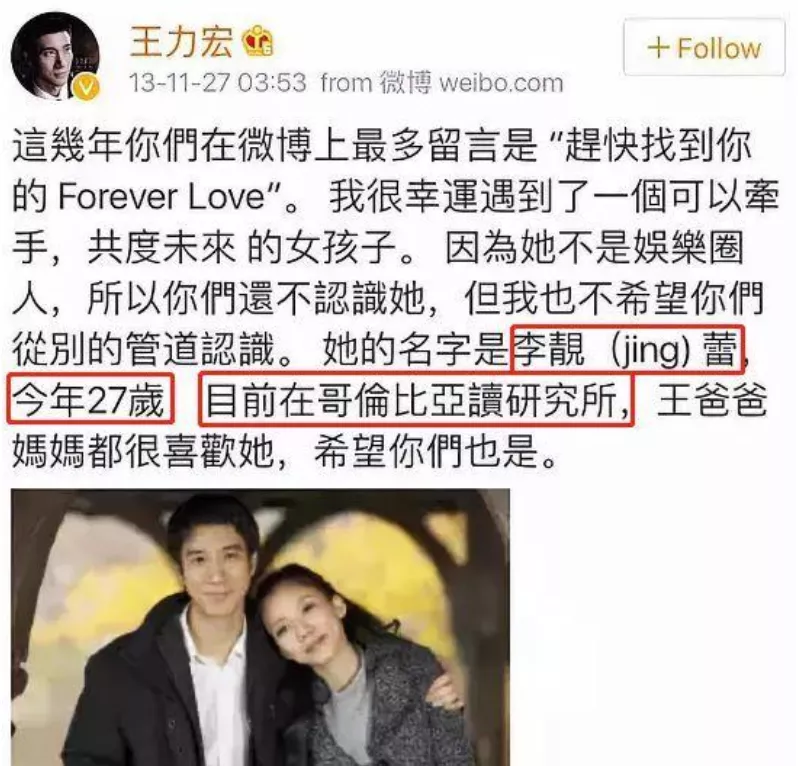The image size is (798, 766).
Task: Click the text 王爸爸 in the post
Action: 711,400
